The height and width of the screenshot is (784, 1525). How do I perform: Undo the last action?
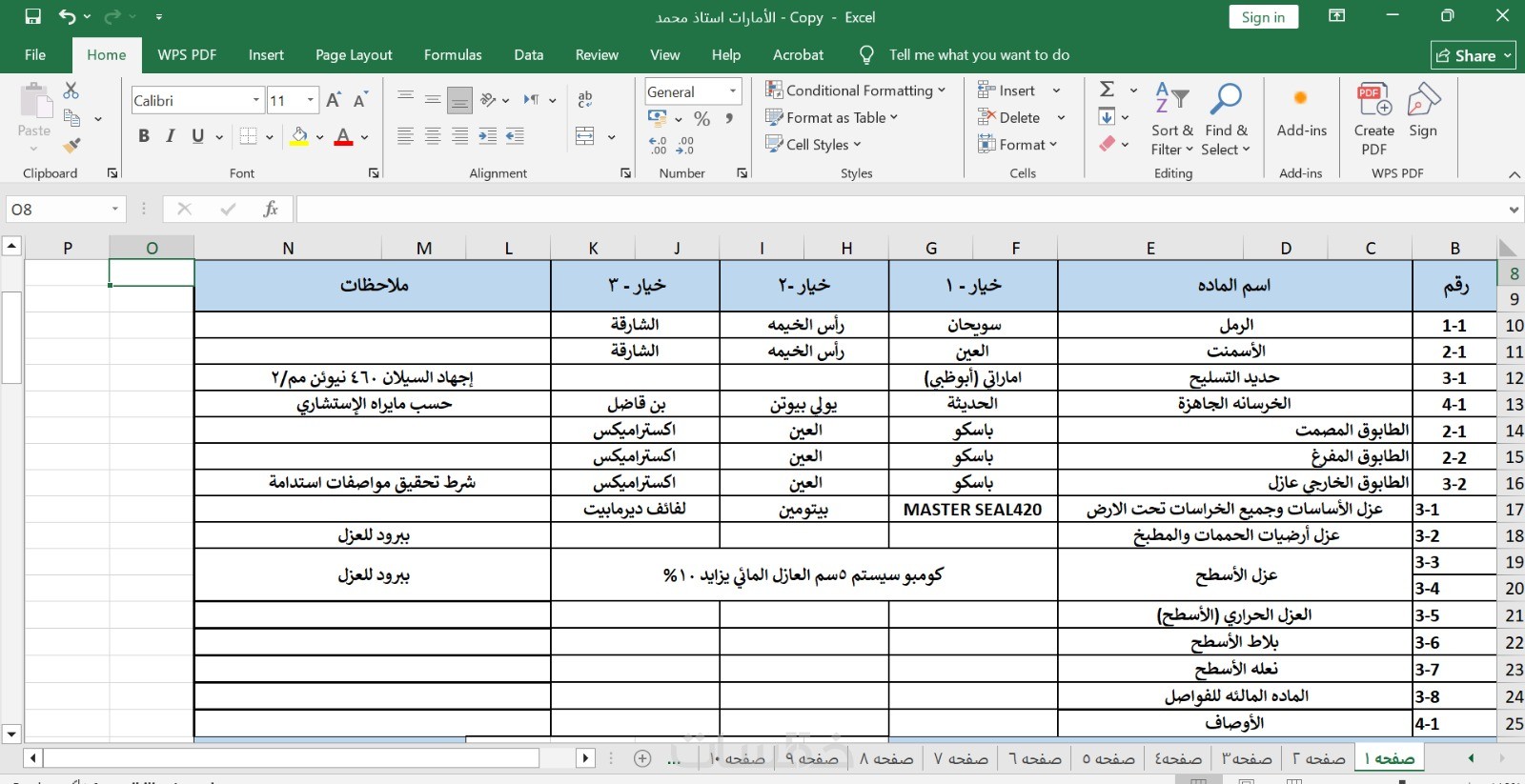click(x=67, y=16)
